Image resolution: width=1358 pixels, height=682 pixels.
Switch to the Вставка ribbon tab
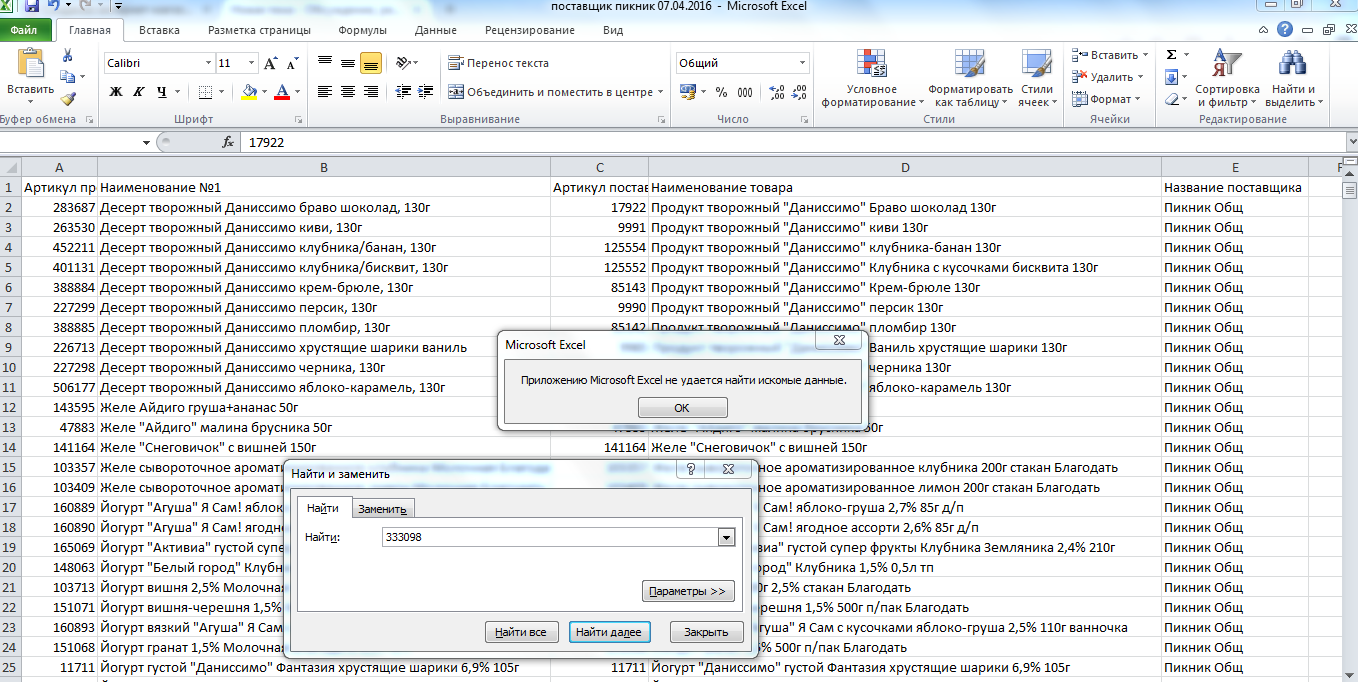click(x=160, y=30)
